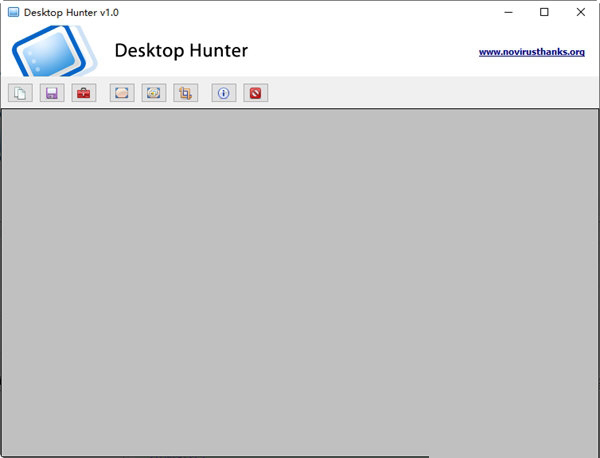Image resolution: width=600 pixels, height=458 pixels.
Task: Capture the full screen with the monitor icon
Action: (122, 93)
